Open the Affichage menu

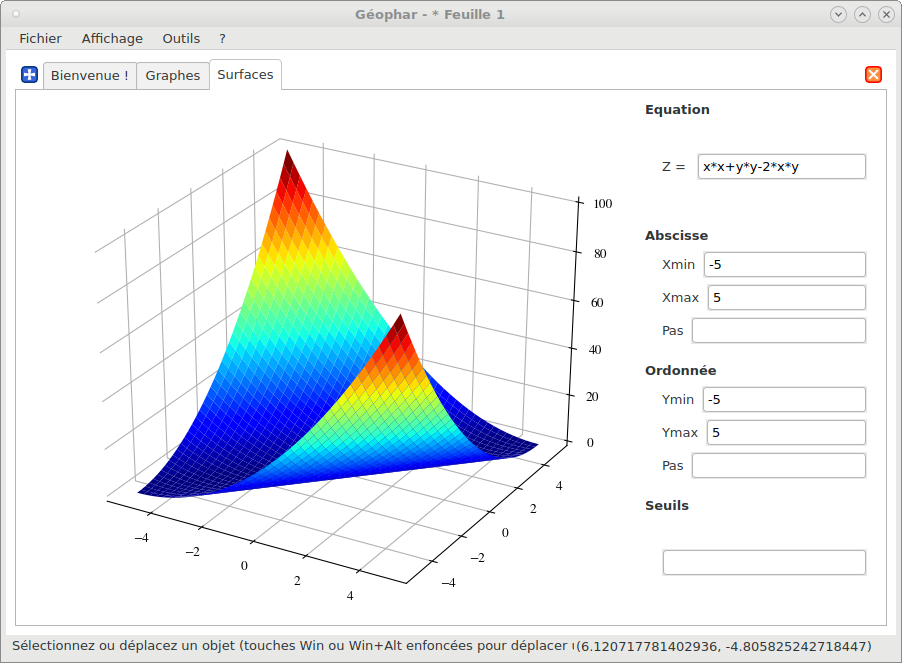coord(112,39)
